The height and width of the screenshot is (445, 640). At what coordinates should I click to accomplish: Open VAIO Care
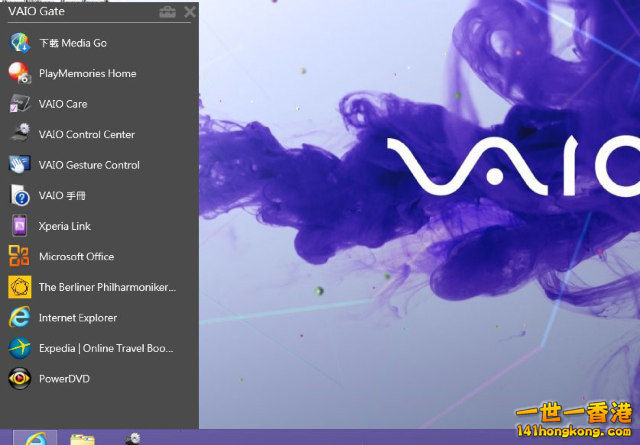click(19, 104)
